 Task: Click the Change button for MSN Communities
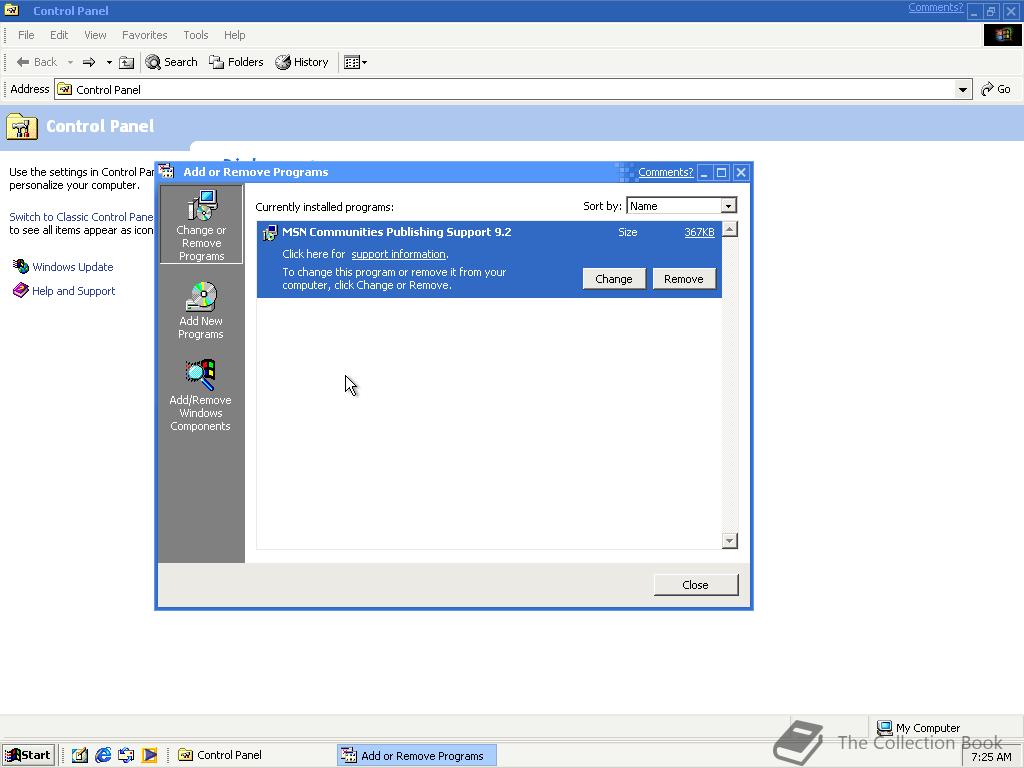pyautogui.click(x=614, y=279)
